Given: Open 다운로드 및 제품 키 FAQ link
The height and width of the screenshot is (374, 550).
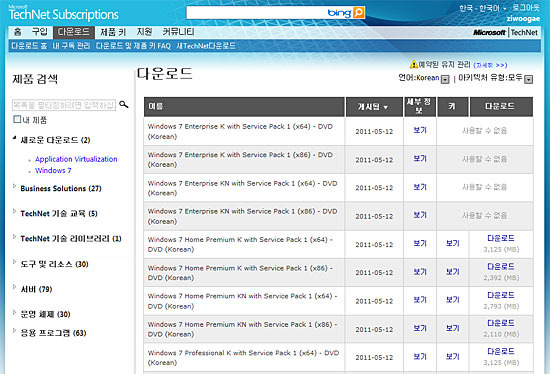Looking at the screenshot, I should [x=133, y=46].
